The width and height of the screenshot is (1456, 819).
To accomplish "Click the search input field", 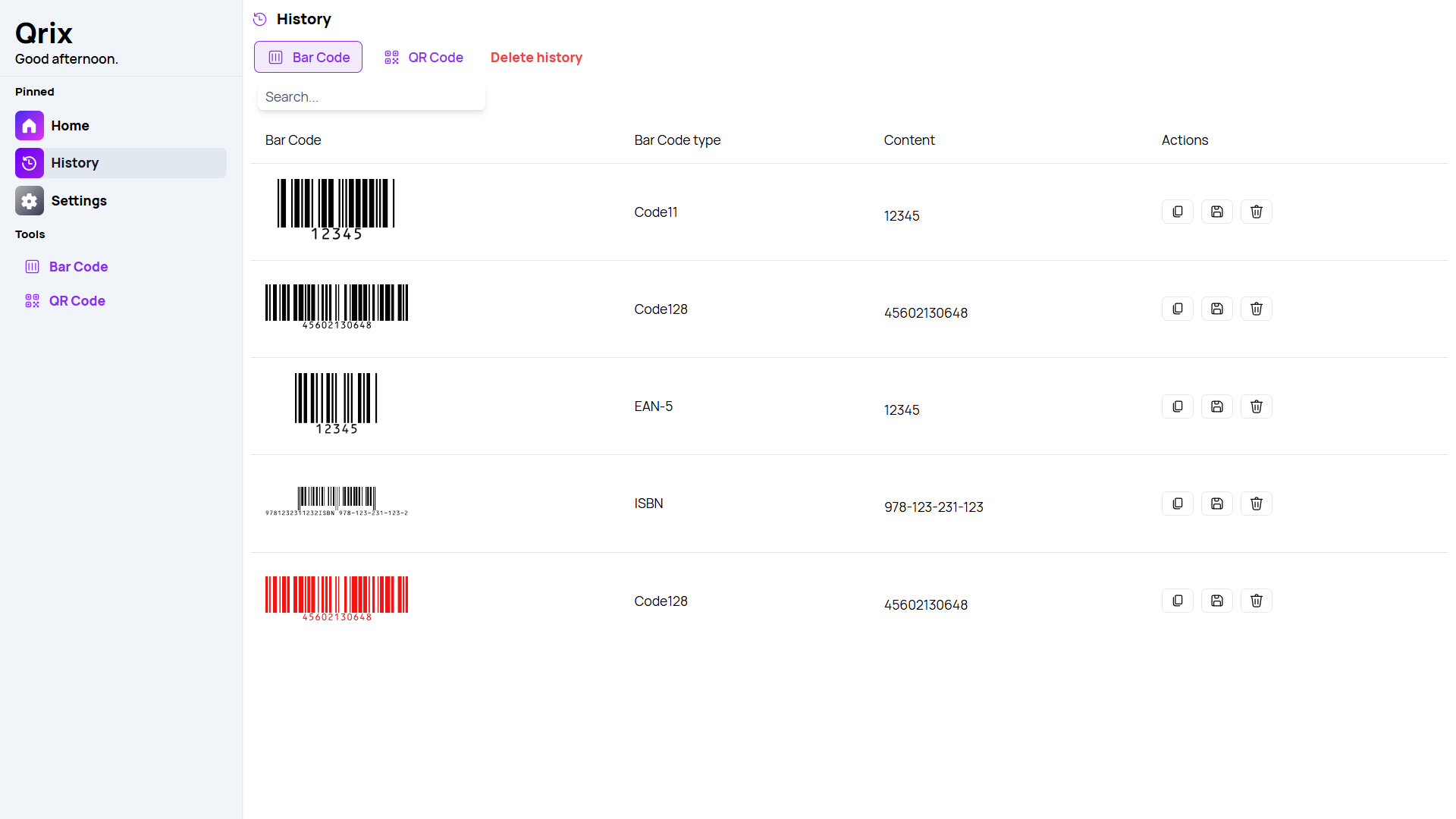I will (x=369, y=96).
